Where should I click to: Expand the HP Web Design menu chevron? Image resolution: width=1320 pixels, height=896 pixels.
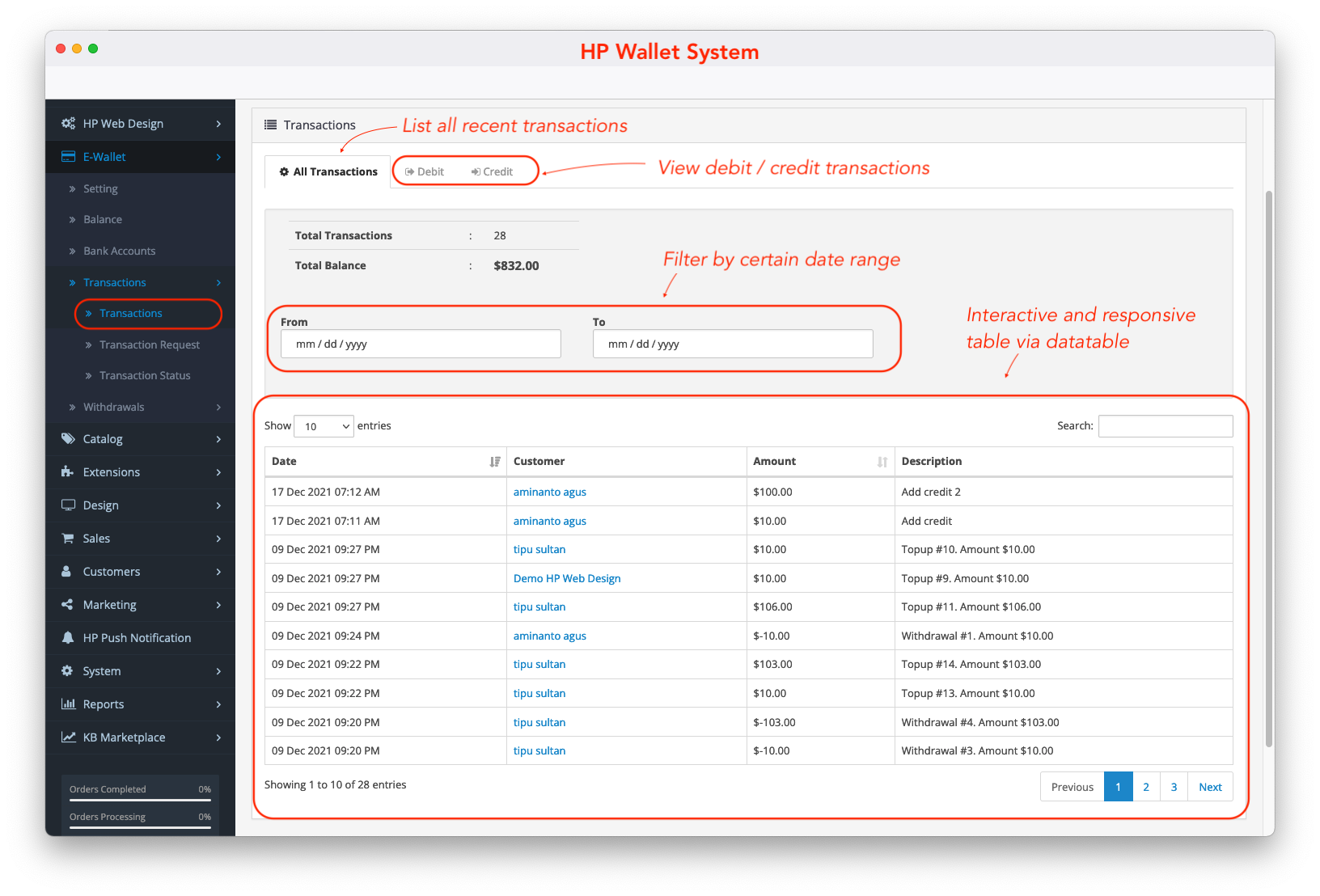[218, 124]
